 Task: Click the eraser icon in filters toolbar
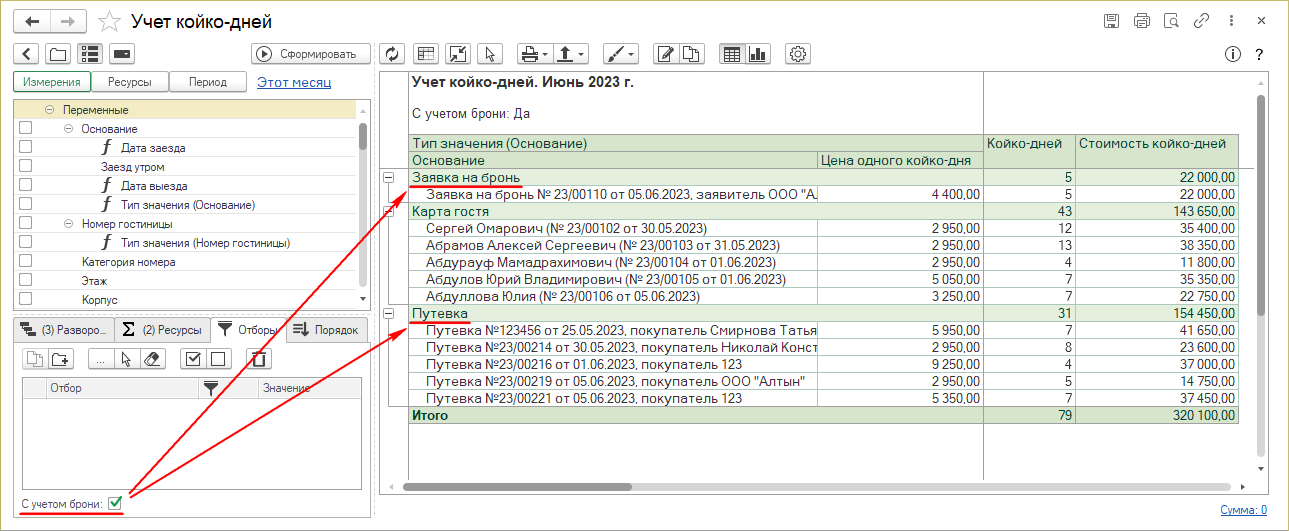(x=153, y=359)
